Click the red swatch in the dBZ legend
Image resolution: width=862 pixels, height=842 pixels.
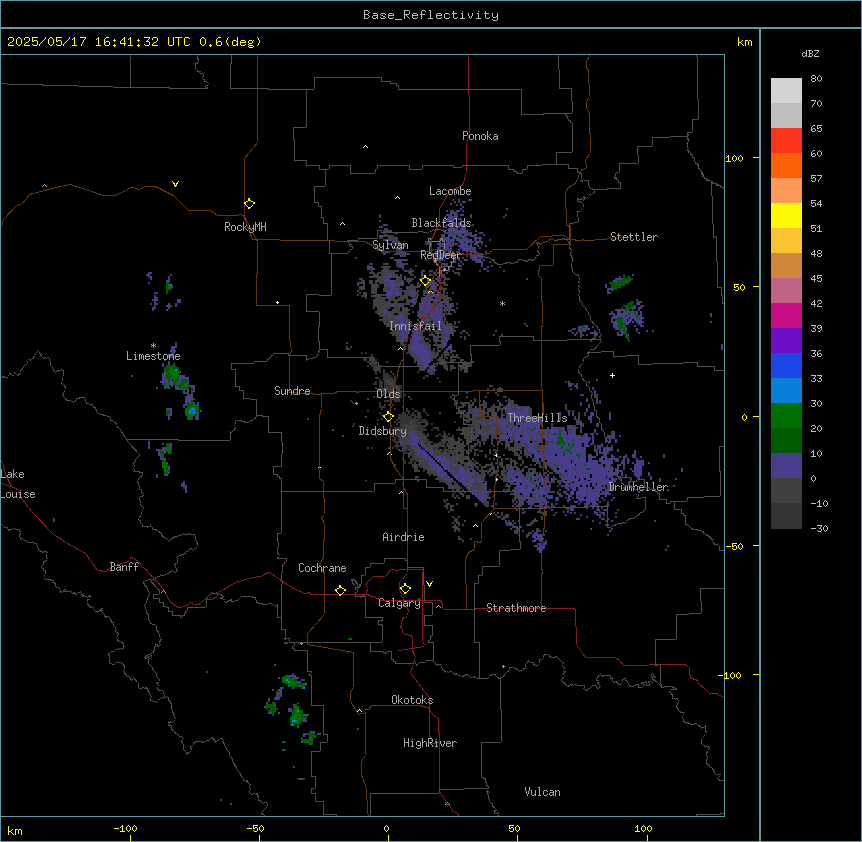coord(786,141)
